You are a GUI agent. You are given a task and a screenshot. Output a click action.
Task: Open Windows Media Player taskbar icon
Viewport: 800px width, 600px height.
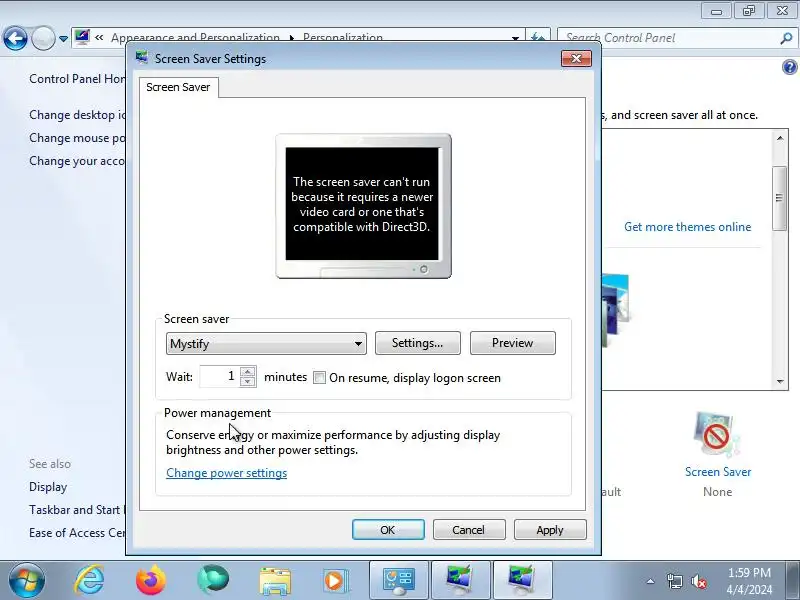point(336,580)
